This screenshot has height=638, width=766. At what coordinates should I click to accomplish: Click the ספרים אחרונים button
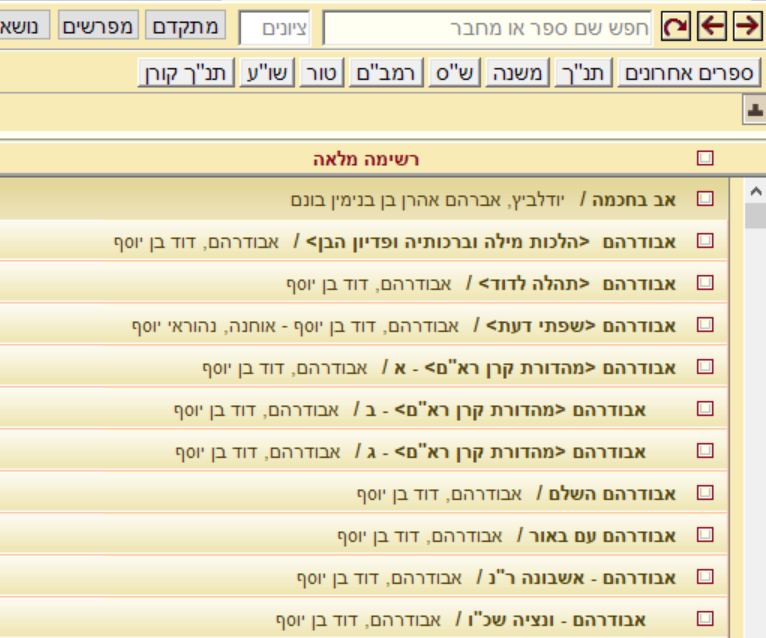689,73
